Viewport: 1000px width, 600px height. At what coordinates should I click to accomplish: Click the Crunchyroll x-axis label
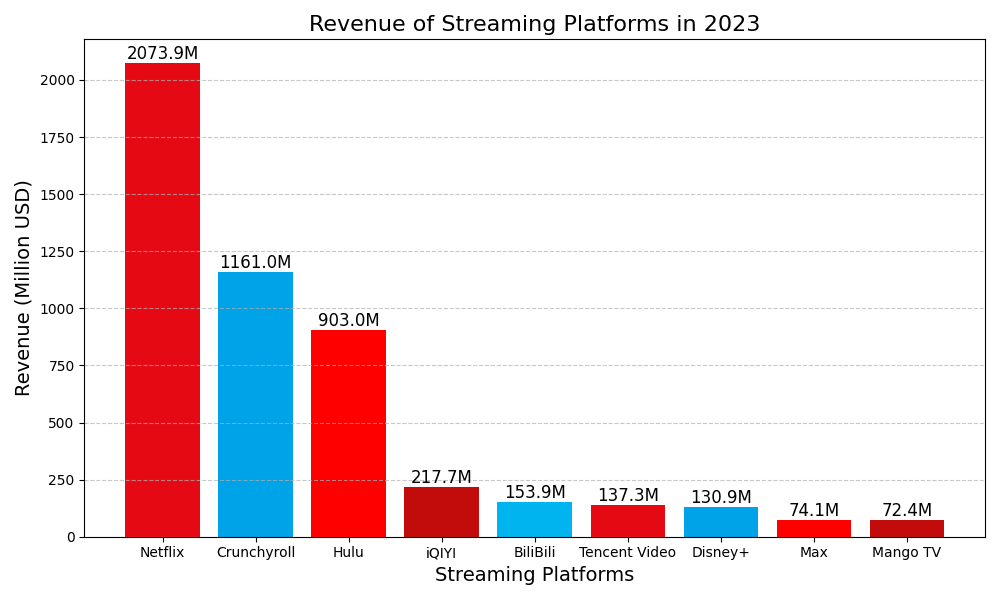tap(256, 553)
